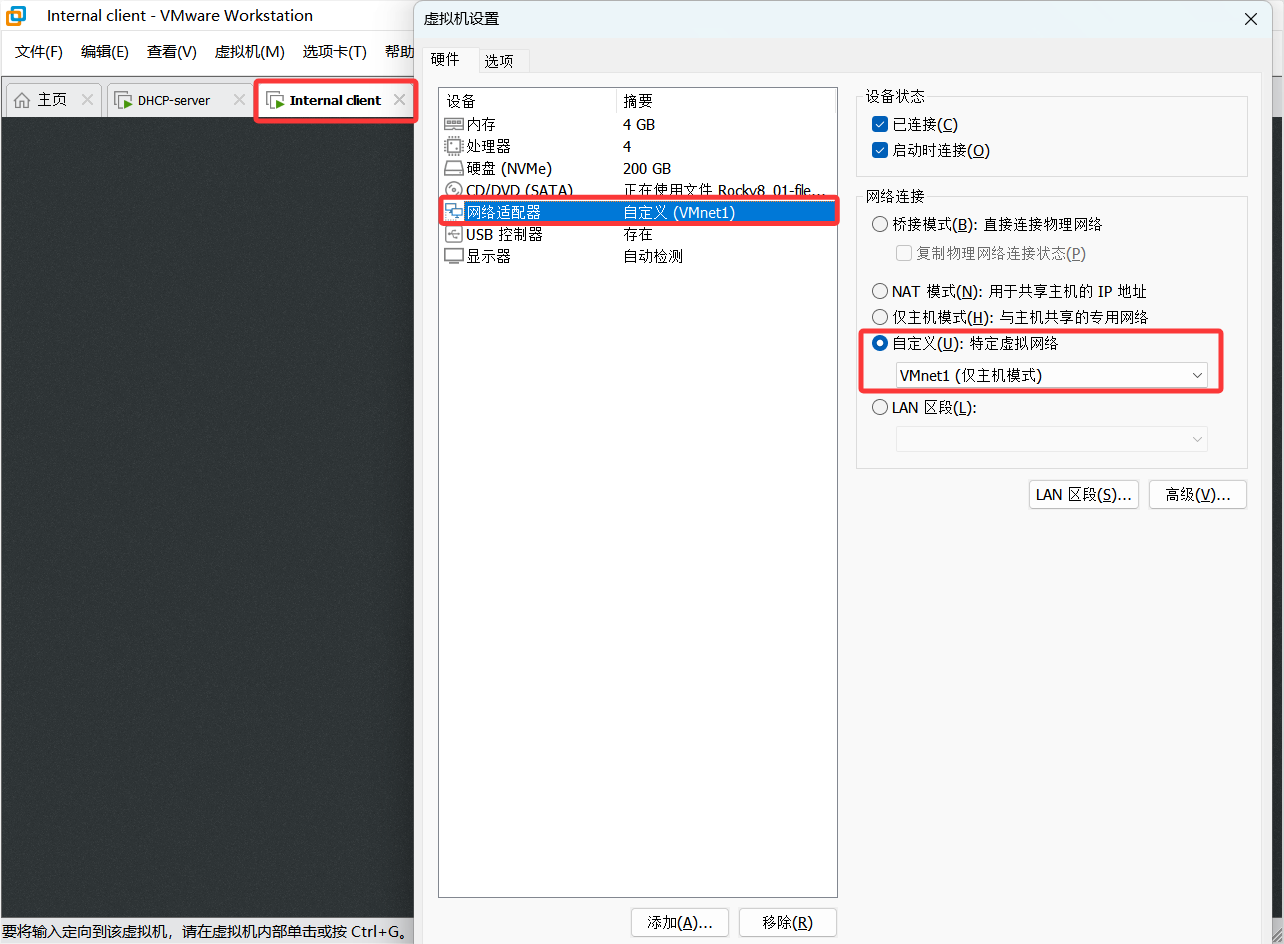Select the USB 控制器 row
This screenshot has width=1284, height=944.
(638, 234)
